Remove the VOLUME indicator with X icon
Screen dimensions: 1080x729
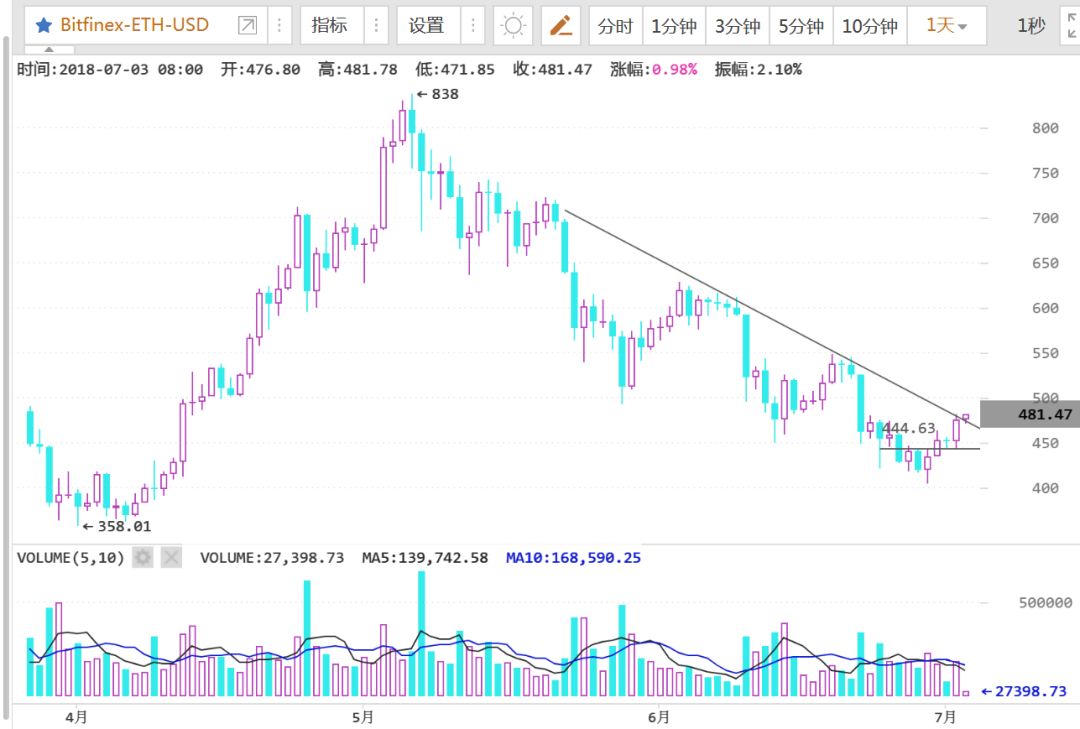coord(172,557)
